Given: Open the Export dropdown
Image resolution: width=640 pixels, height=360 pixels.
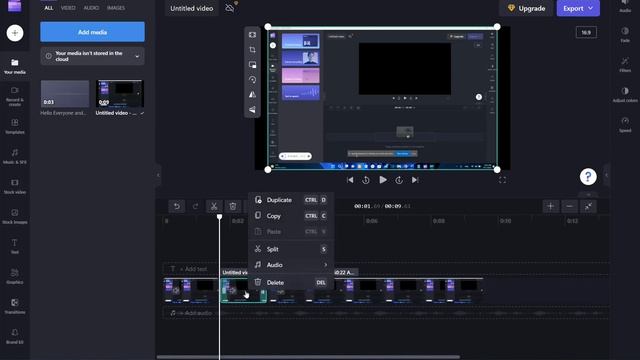Looking at the screenshot, I should (x=578, y=8).
